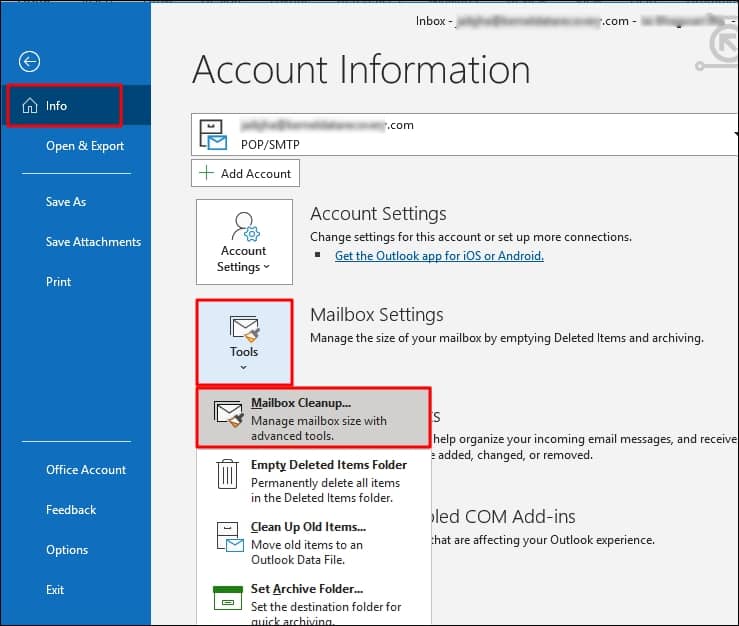Open Office Account page

[86, 470]
